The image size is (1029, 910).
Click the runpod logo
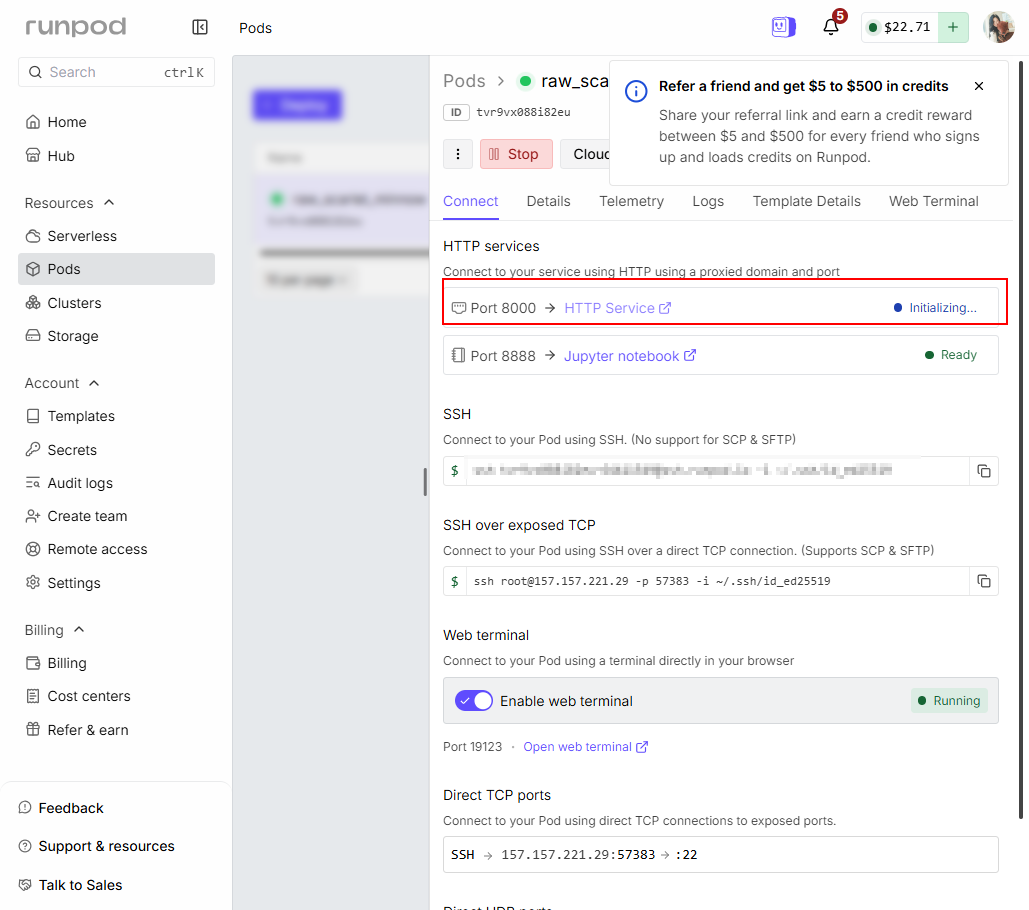tap(75, 27)
